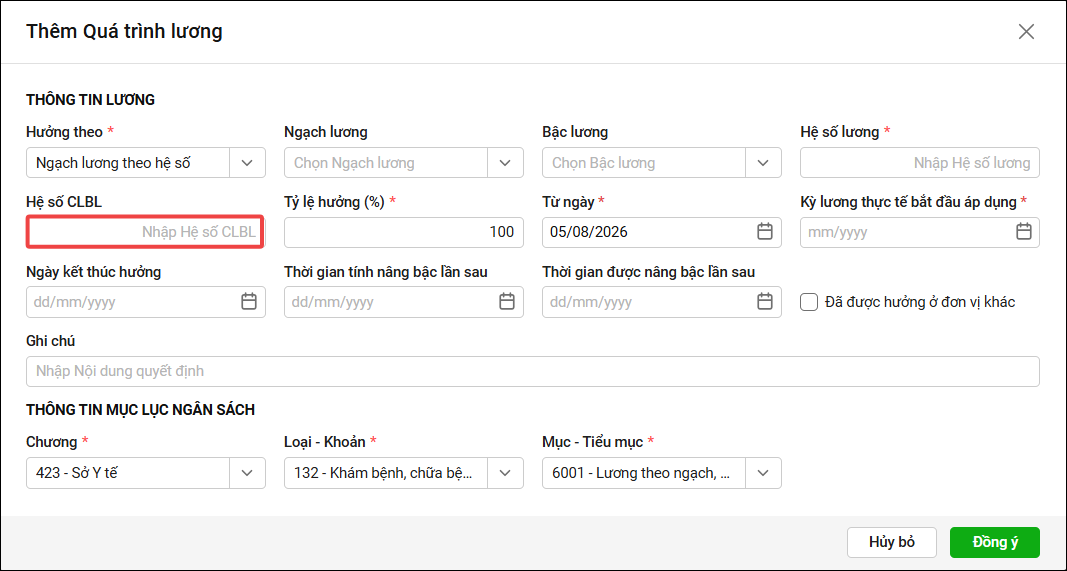Click the THÔNG TIN MỤC LỤC NGÂN SÁCH heading
Viewport: 1067px width, 571px height.
(x=141, y=410)
